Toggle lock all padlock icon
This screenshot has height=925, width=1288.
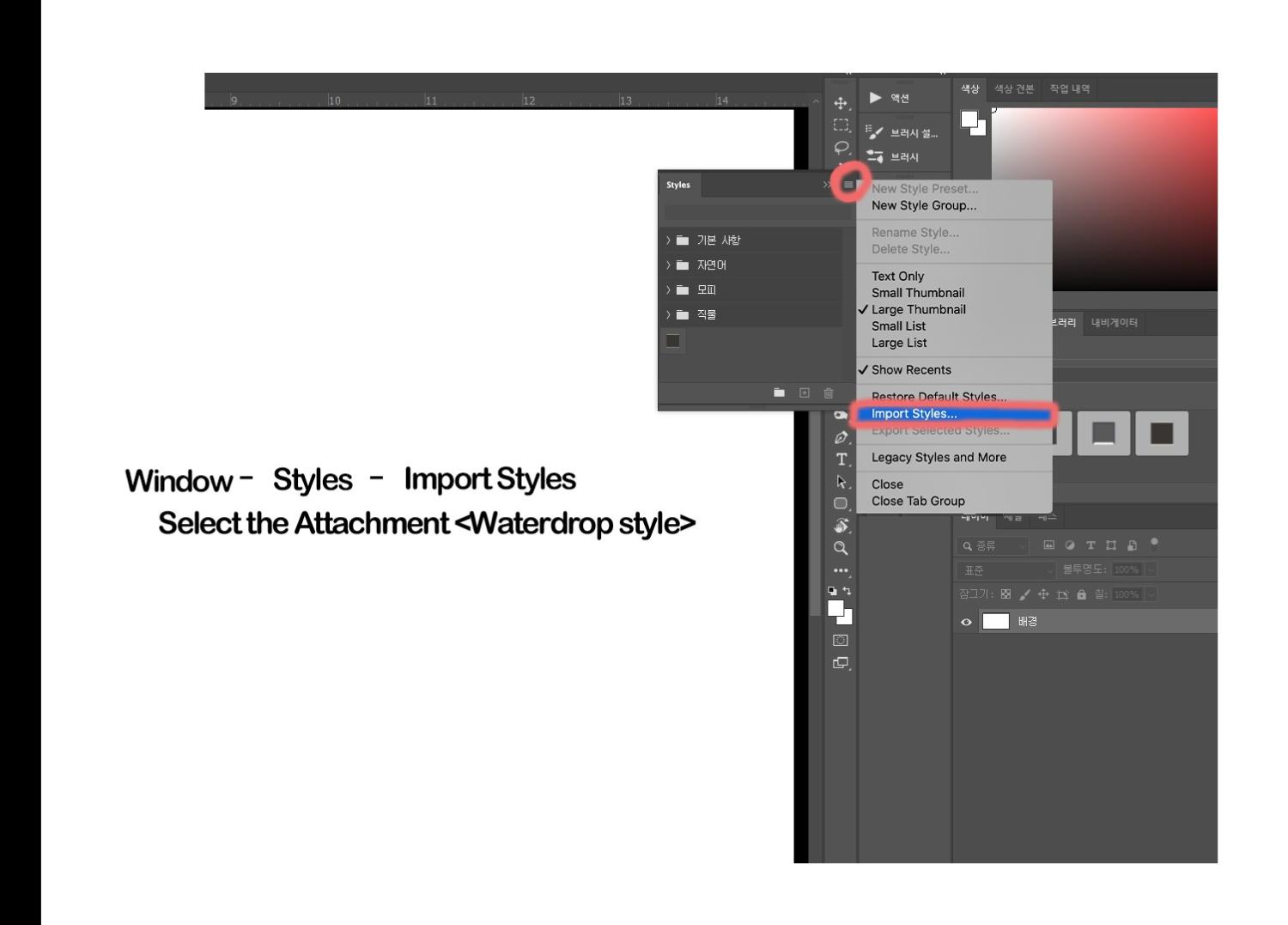(x=1081, y=594)
